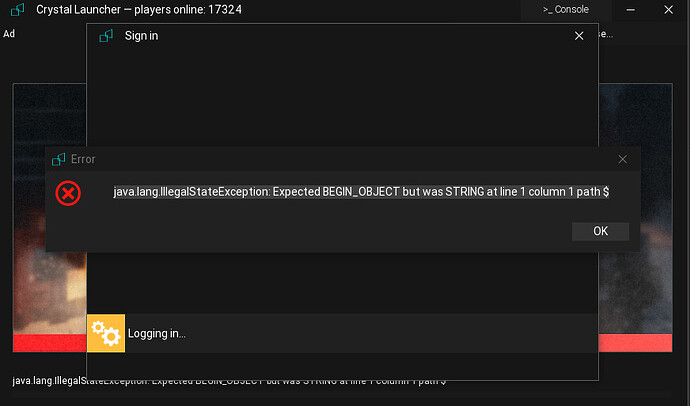The height and width of the screenshot is (406, 690).
Task: Click the yellow gears icon beside Logging in
Action: (106, 333)
